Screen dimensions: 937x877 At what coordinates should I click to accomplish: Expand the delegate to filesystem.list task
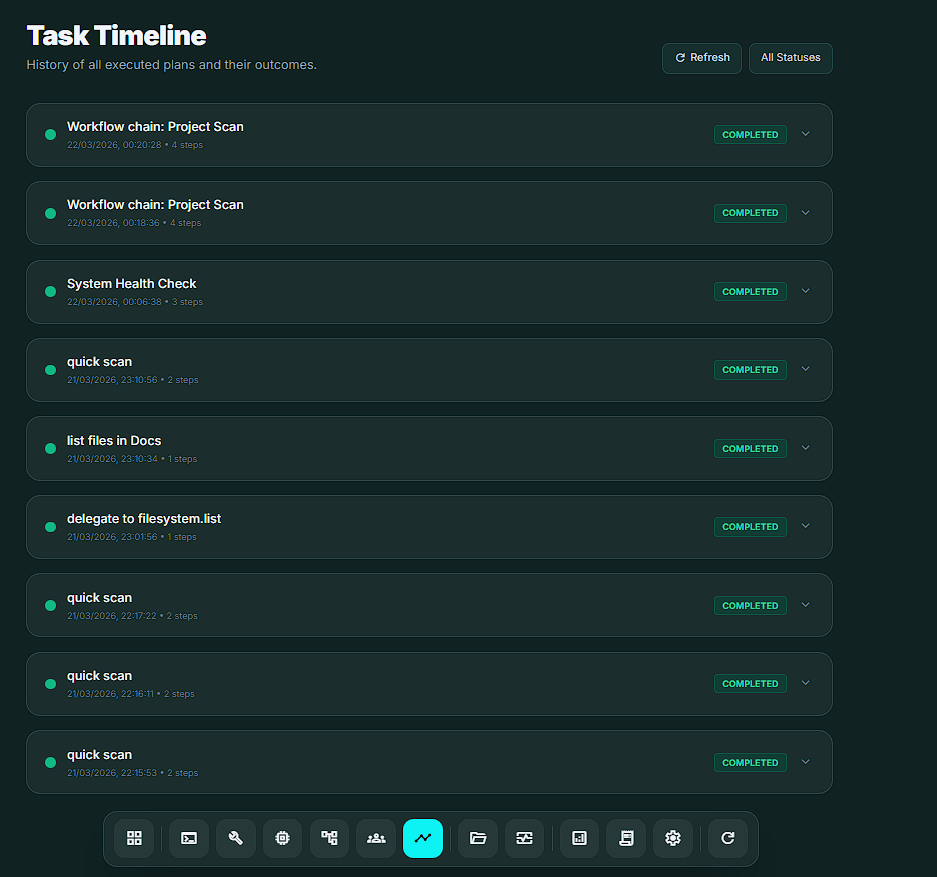pyautogui.click(x=806, y=526)
